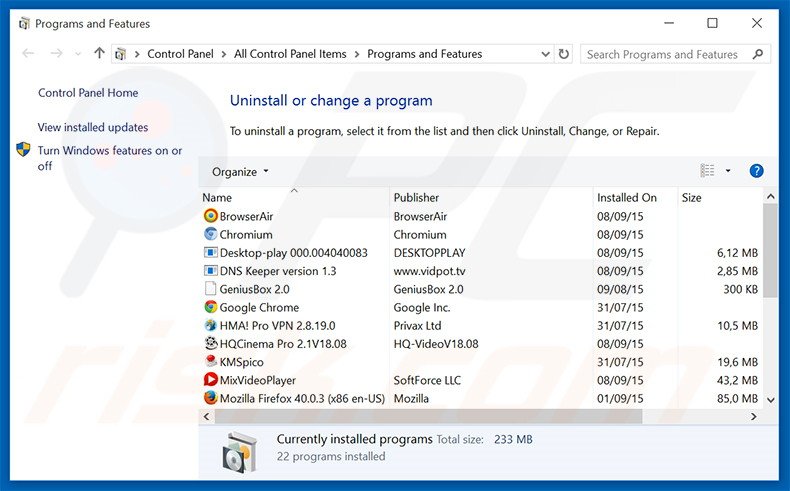The width and height of the screenshot is (790, 491).
Task: Click the horizontal scrollbar left arrow
Action: click(206, 416)
